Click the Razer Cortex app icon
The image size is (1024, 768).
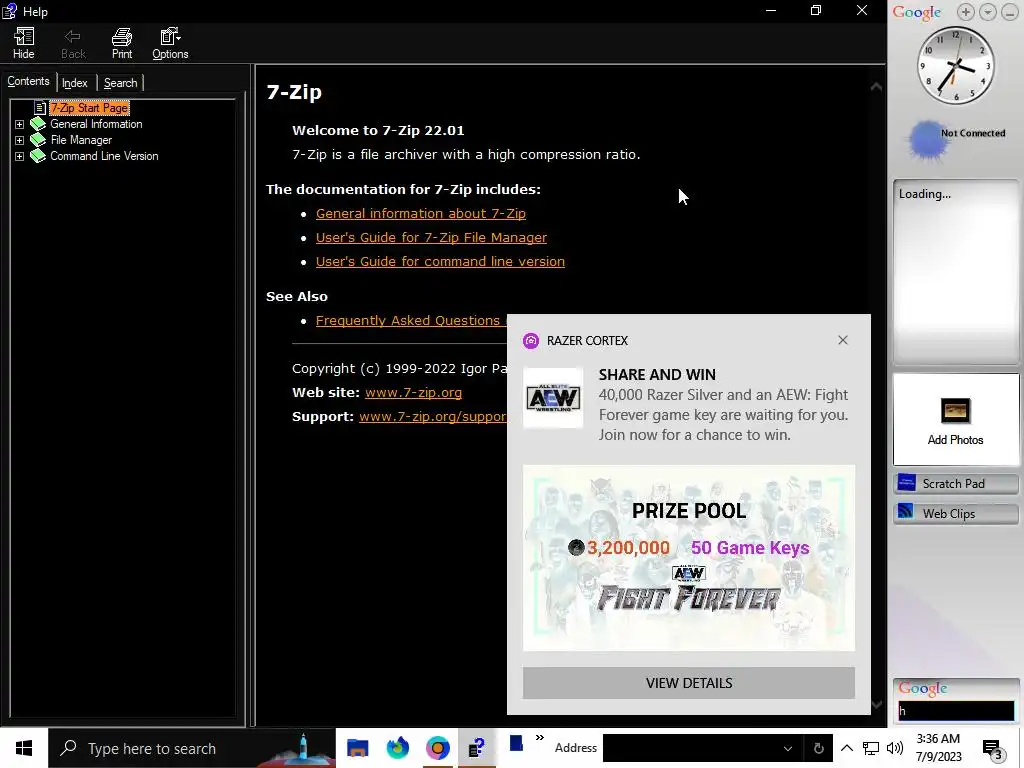tap(531, 341)
